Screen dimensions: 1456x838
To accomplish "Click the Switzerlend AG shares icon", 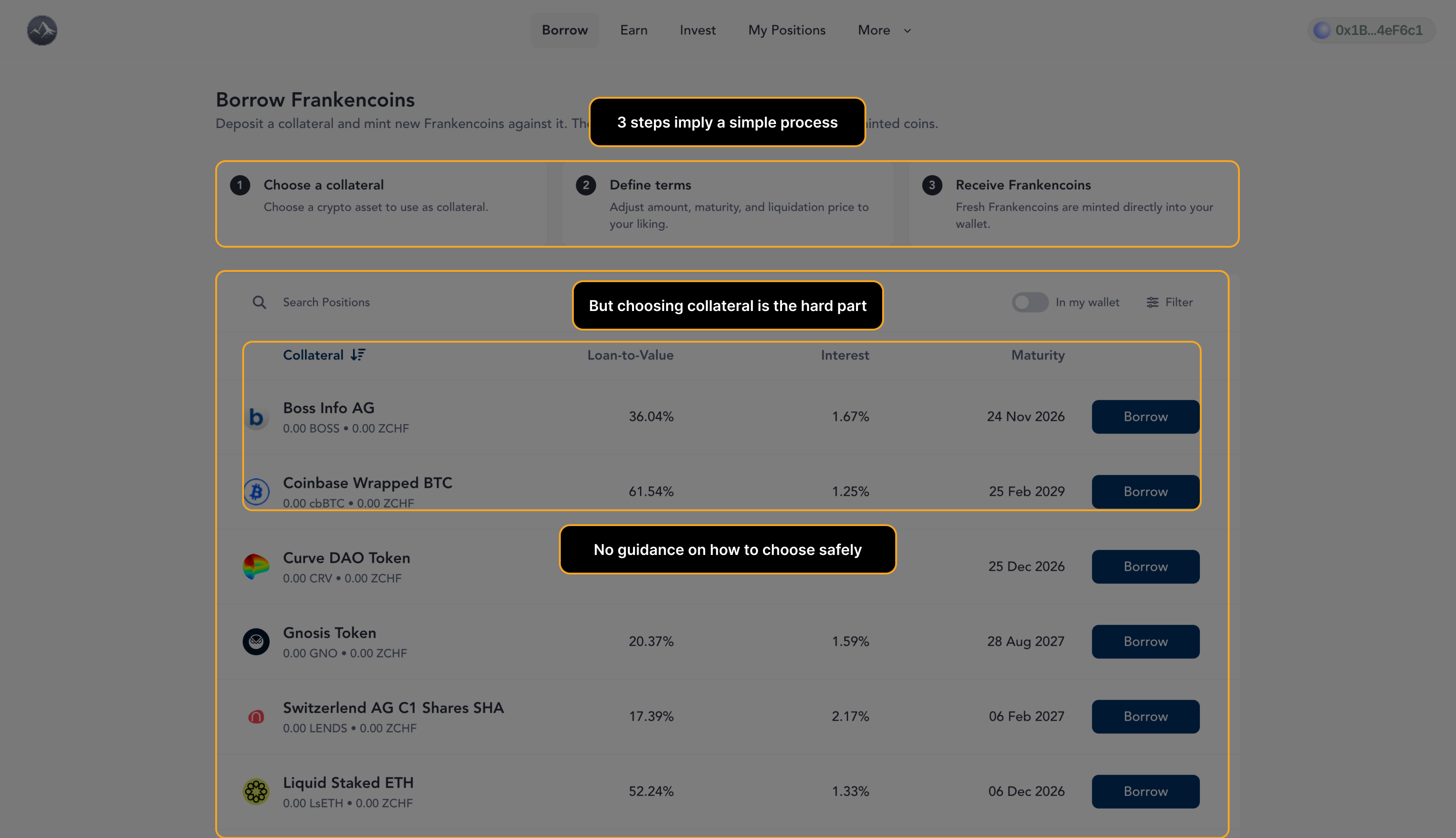I will [x=256, y=716].
